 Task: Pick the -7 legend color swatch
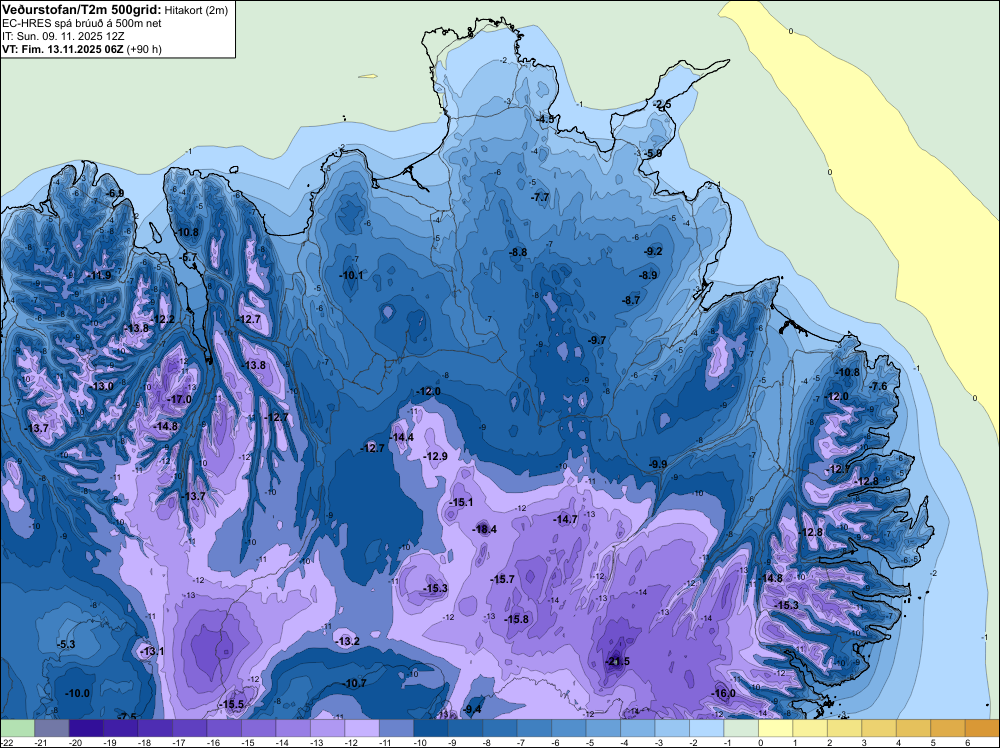tap(534, 728)
